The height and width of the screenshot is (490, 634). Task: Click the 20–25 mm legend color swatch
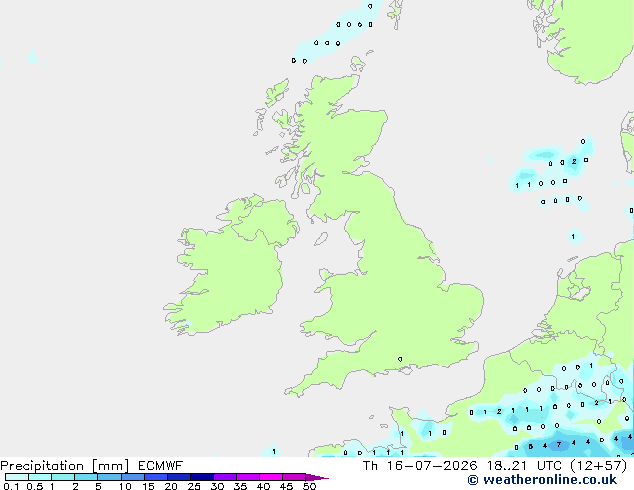tap(179, 477)
